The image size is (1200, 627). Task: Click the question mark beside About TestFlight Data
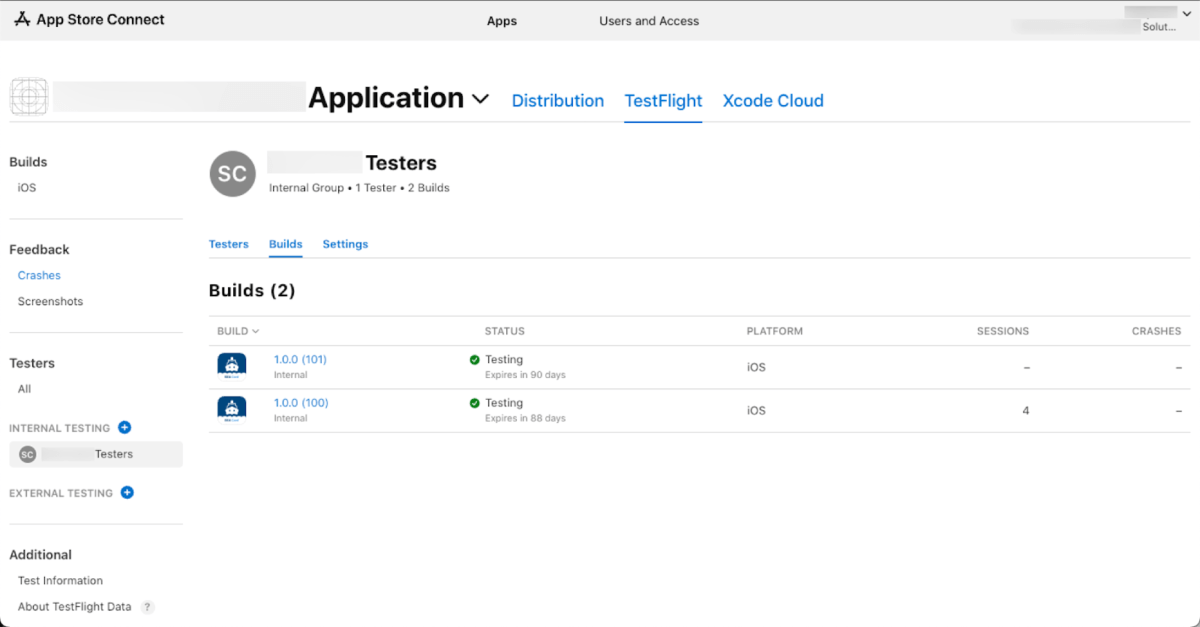[148, 607]
